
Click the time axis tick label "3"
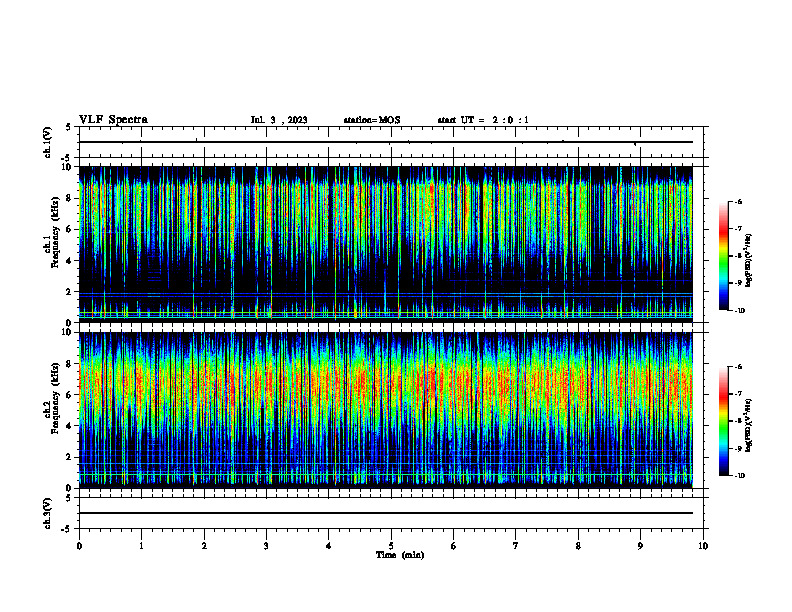click(266, 546)
